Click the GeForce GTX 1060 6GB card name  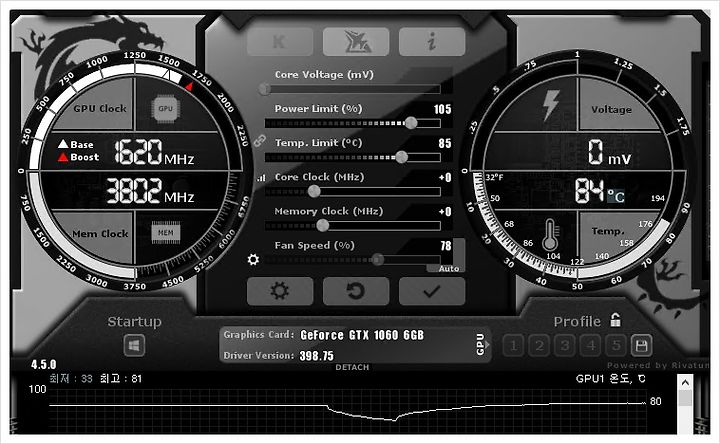tap(362, 335)
